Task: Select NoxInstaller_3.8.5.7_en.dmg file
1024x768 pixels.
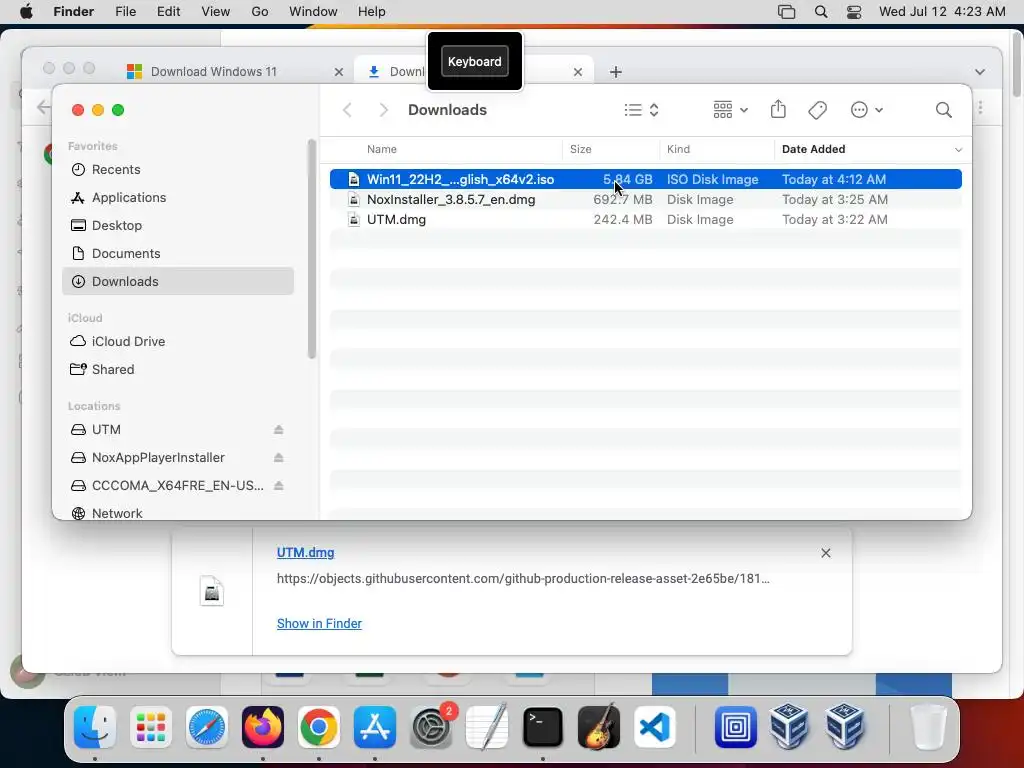Action: (645, 199)
